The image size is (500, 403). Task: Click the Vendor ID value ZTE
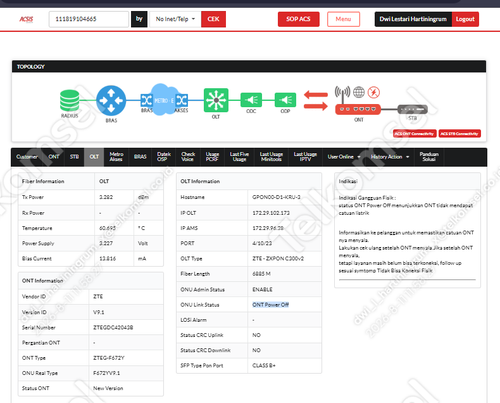tap(98, 297)
